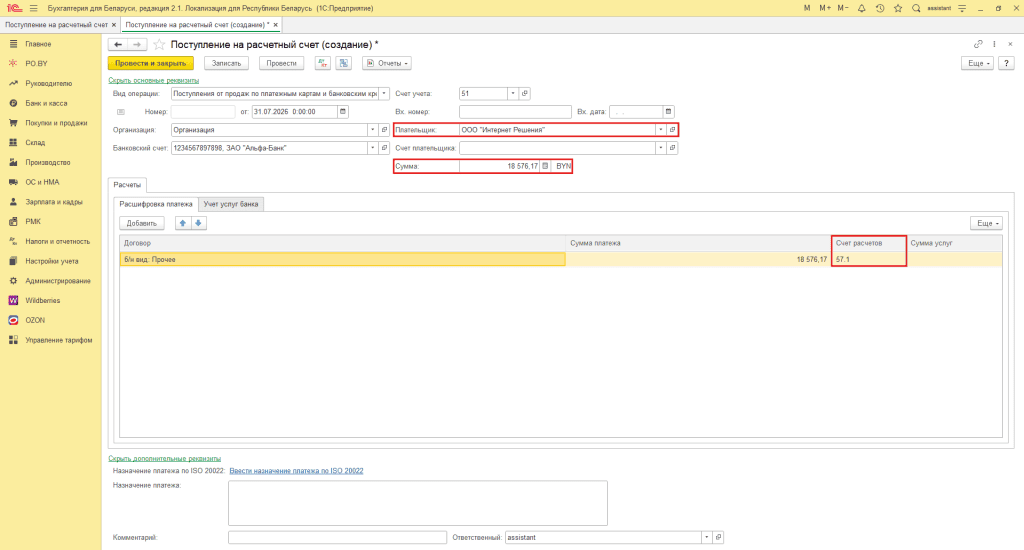Expand the Счет плательщика dropdown
This screenshot has width=1024, height=550.
tap(660, 148)
